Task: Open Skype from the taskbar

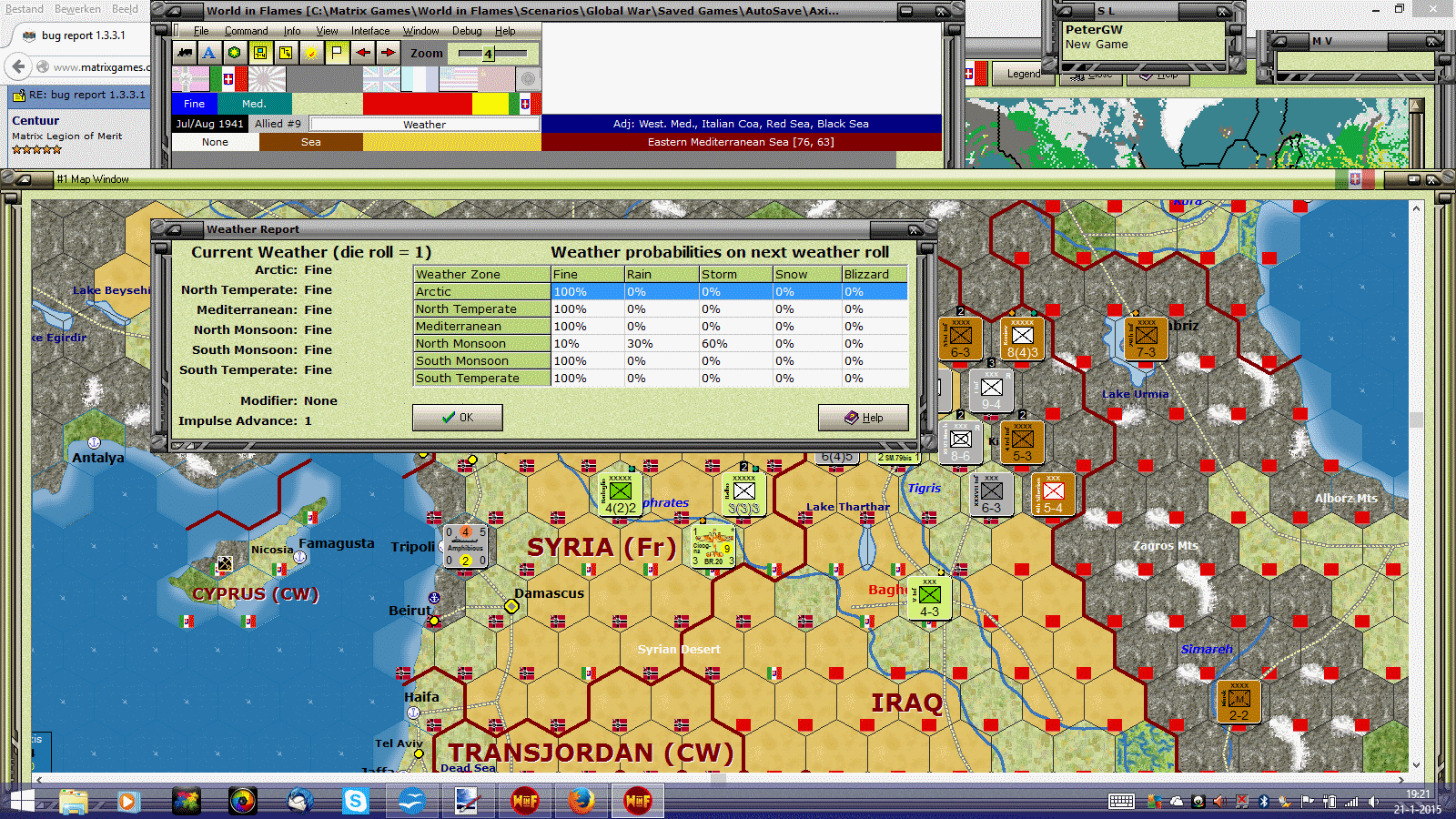Action: 356,802
